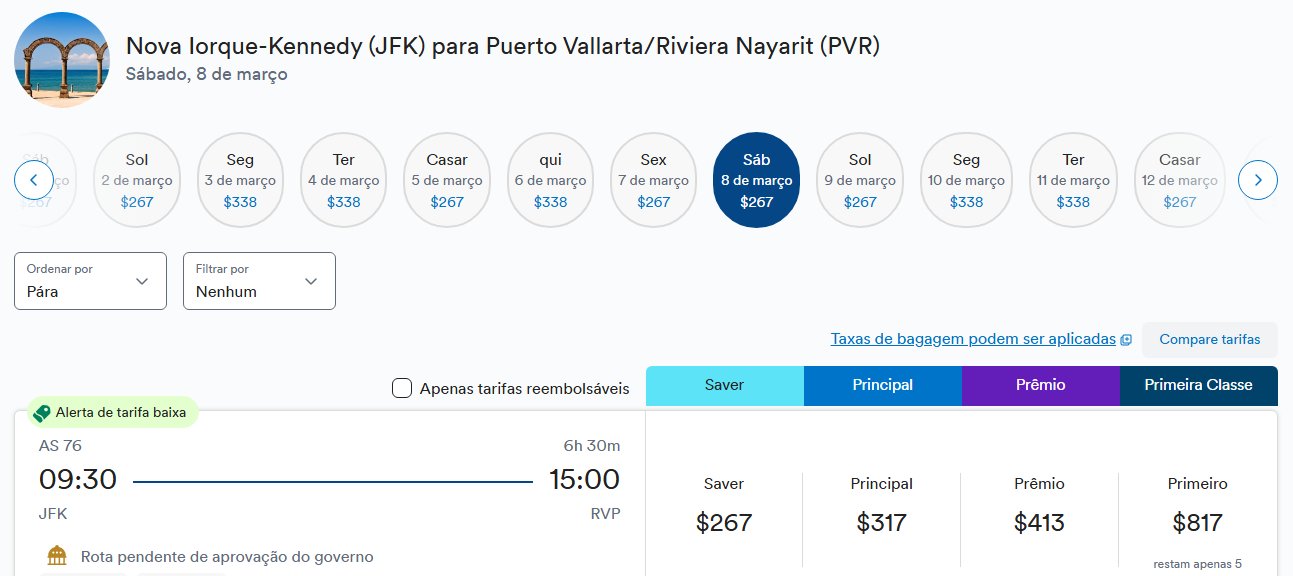Screen dimensions: 1293x576
Task: Click the external link icon beside baggage fees
Action: point(1126,340)
